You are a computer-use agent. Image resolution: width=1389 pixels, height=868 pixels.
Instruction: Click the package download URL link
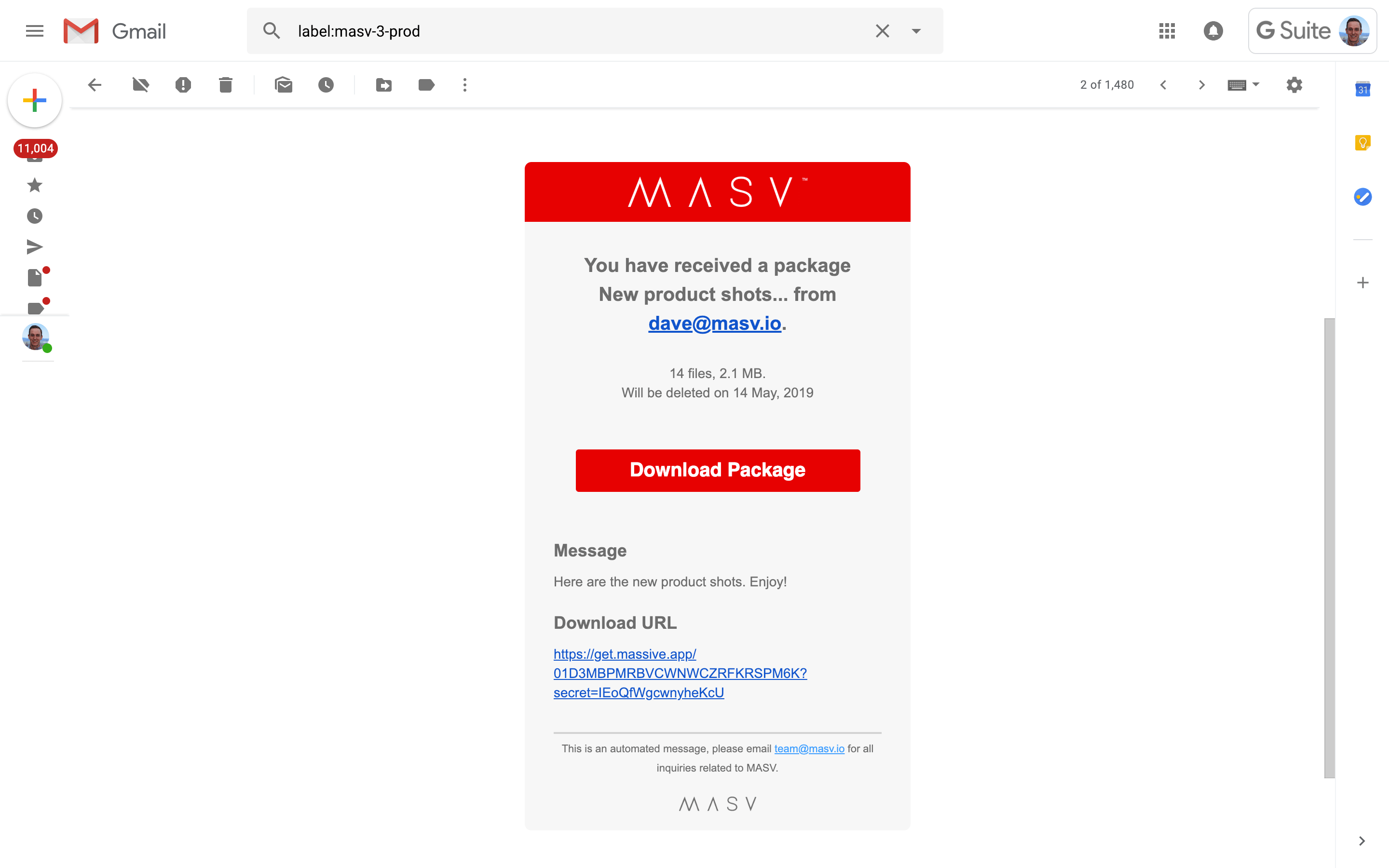pos(680,673)
